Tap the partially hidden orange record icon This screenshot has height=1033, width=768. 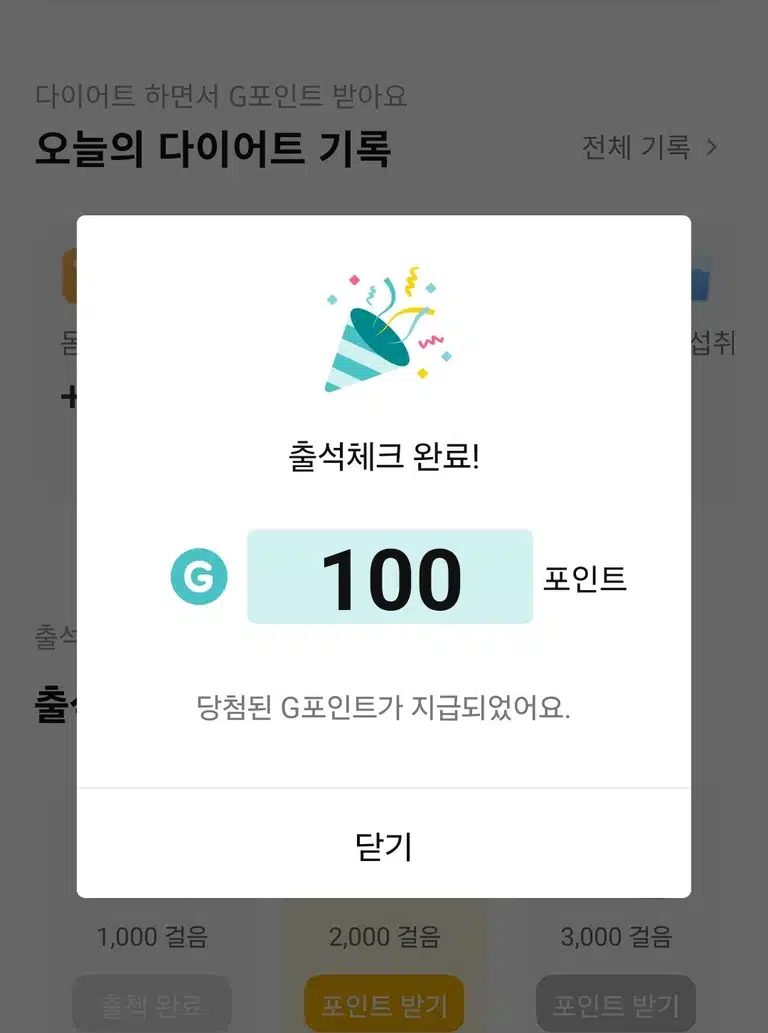coord(69,275)
